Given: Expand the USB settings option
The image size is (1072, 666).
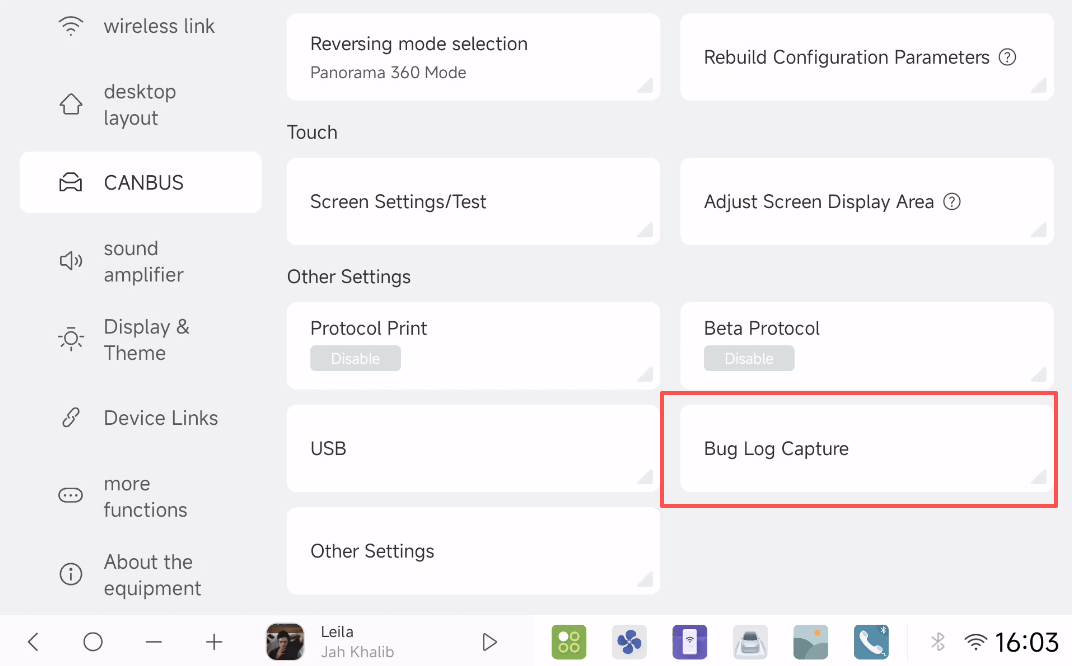Looking at the screenshot, I should [473, 448].
